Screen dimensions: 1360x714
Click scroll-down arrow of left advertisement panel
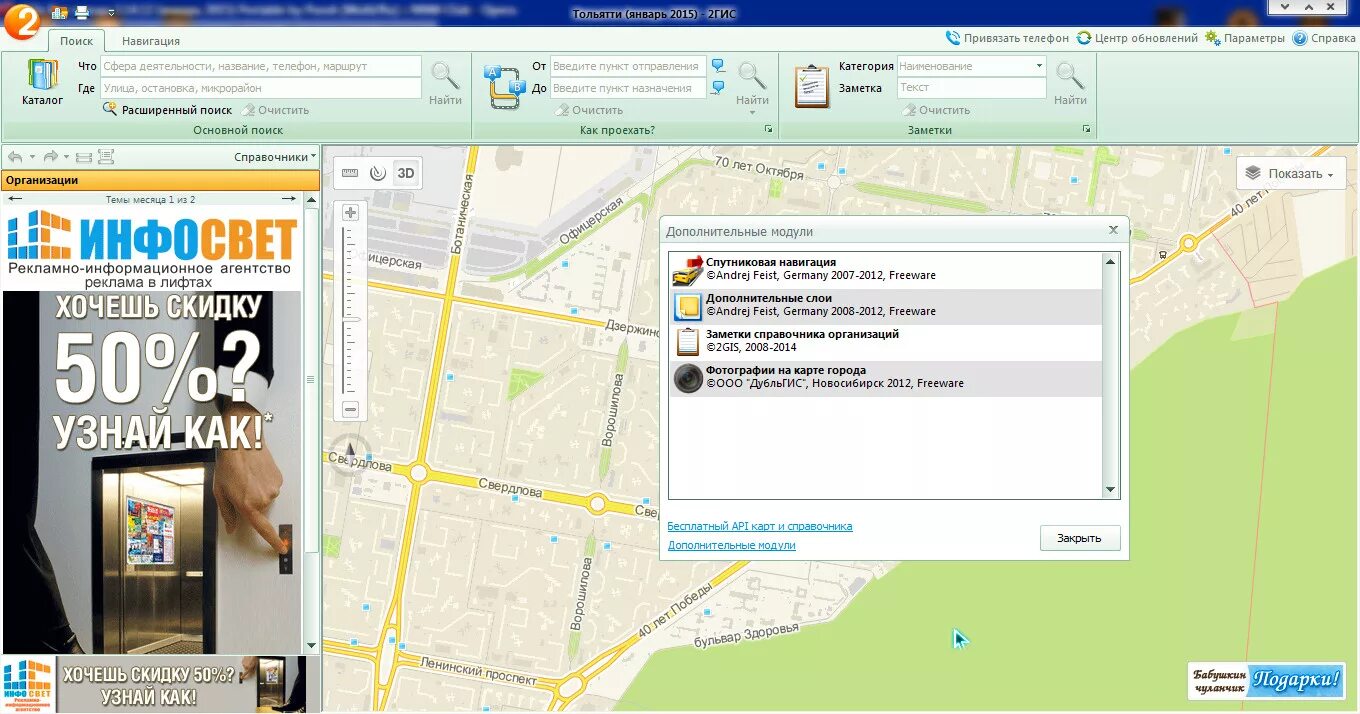[311, 646]
